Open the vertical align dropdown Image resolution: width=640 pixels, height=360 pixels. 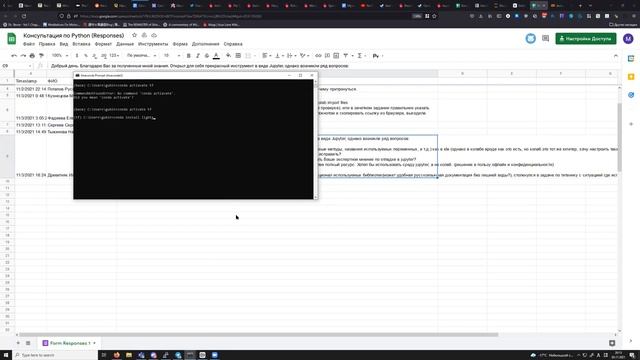click(x=279, y=56)
